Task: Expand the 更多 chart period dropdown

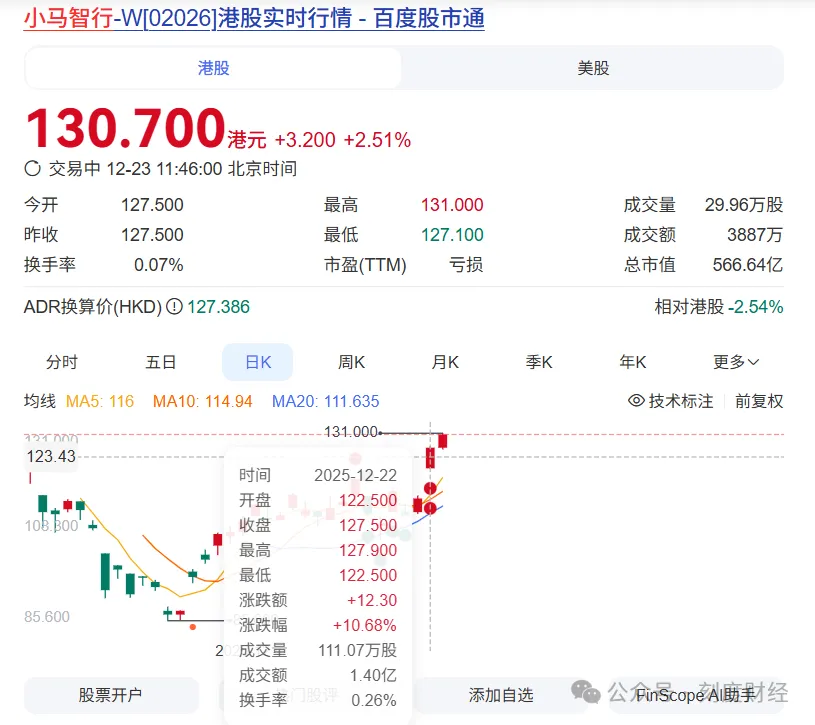Action: tap(736, 362)
